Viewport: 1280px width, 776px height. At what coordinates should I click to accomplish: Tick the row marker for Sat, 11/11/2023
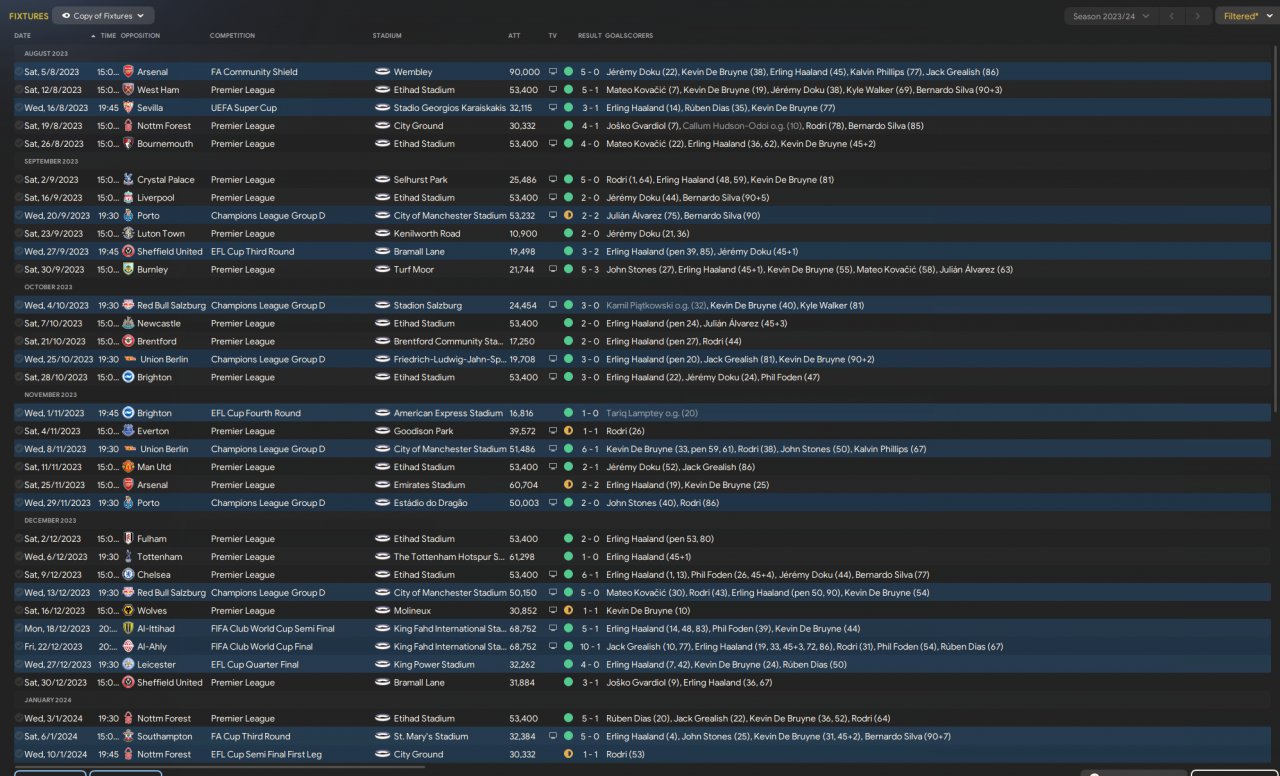[x=18, y=467]
